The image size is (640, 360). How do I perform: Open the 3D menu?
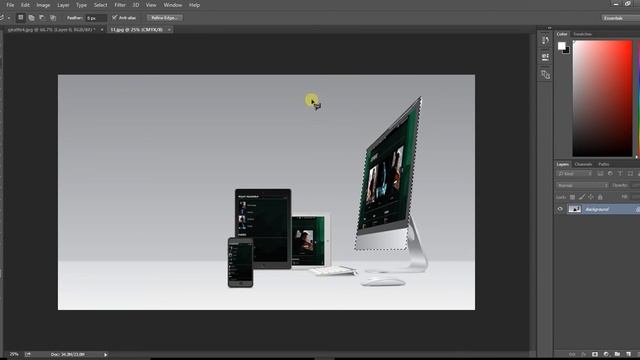click(136, 5)
